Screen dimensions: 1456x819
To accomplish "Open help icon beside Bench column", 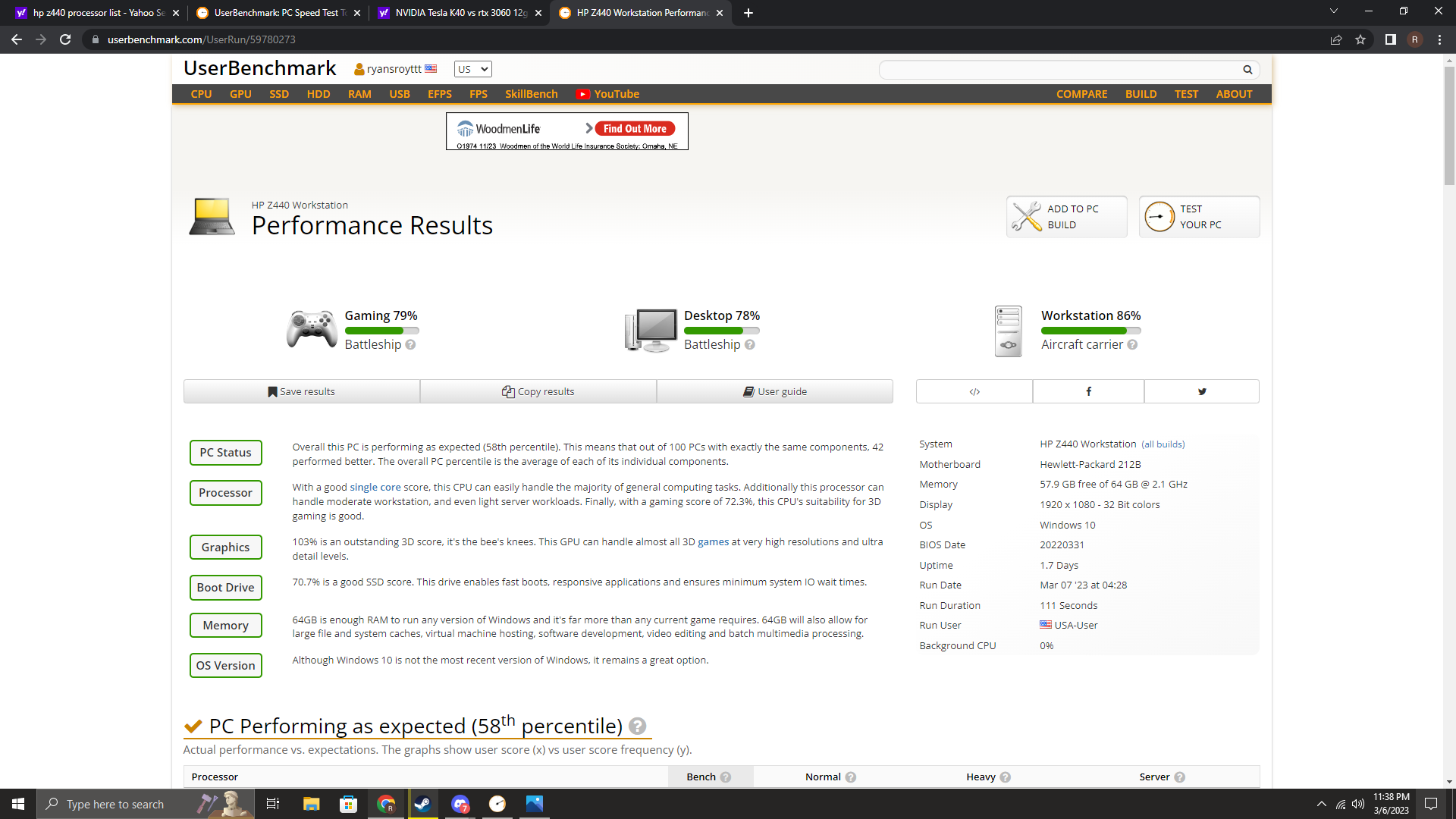I will pyautogui.click(x=726, y=777).
